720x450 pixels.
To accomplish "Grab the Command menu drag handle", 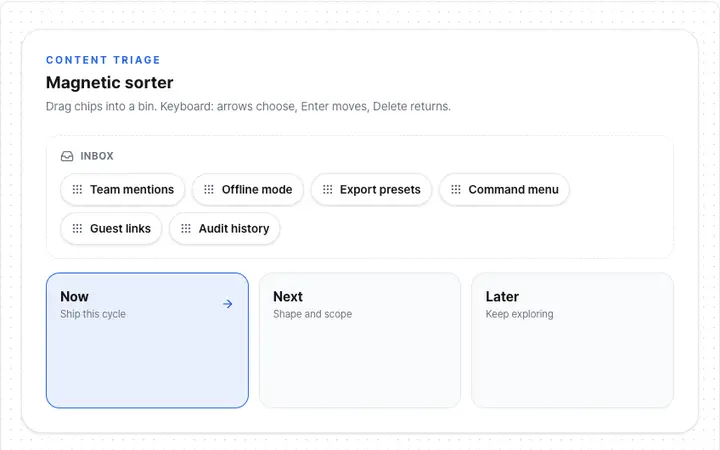I will tap(456, 189).
